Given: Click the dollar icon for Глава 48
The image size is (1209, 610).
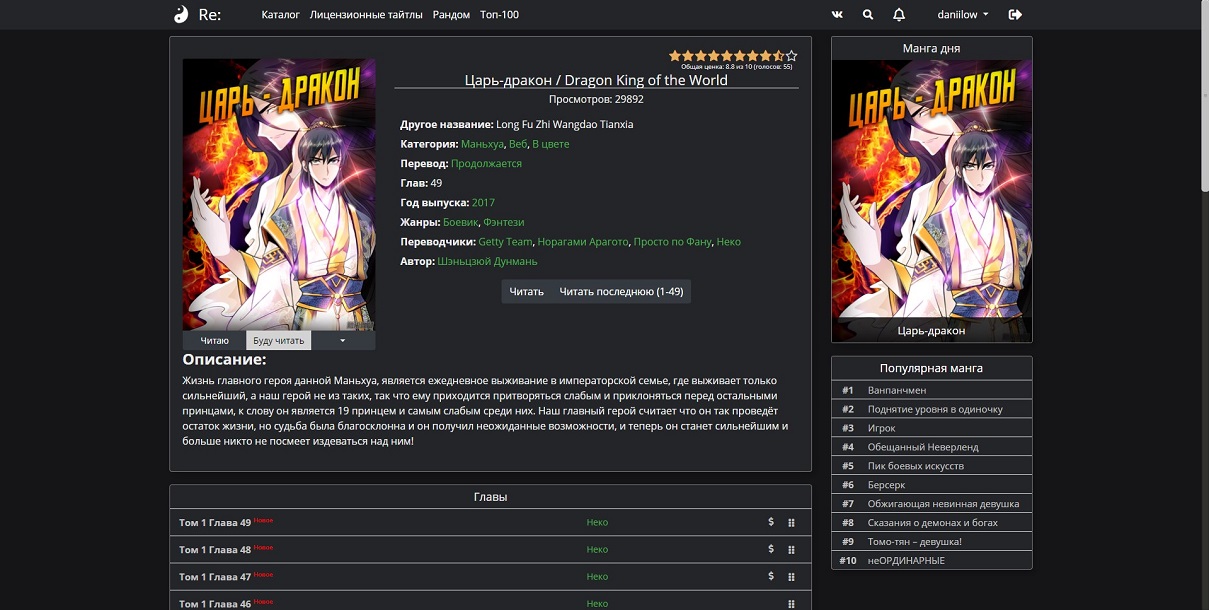Looking at the screenshot, I should tap(771, 549).
